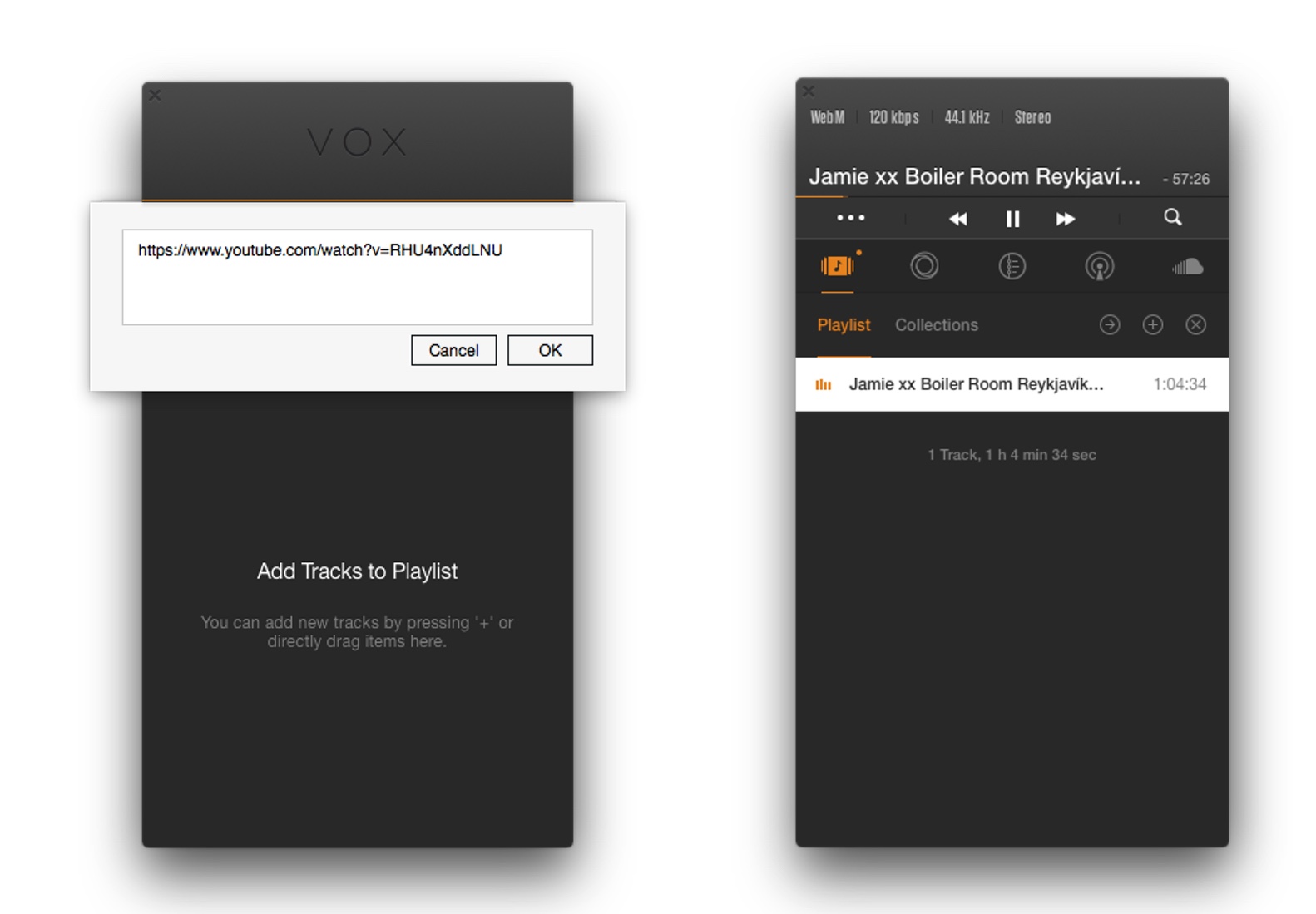Click the 120 kbps bitrate label
1316x914 pixels.
click(x=894, y=117)
